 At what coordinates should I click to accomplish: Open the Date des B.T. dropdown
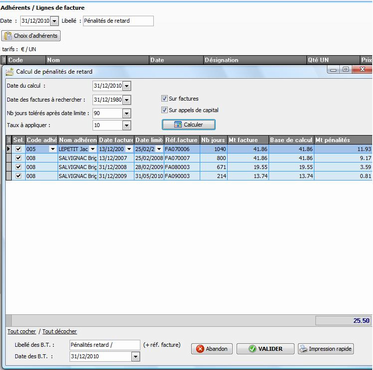pyautogui.click(x=135, y=356)
